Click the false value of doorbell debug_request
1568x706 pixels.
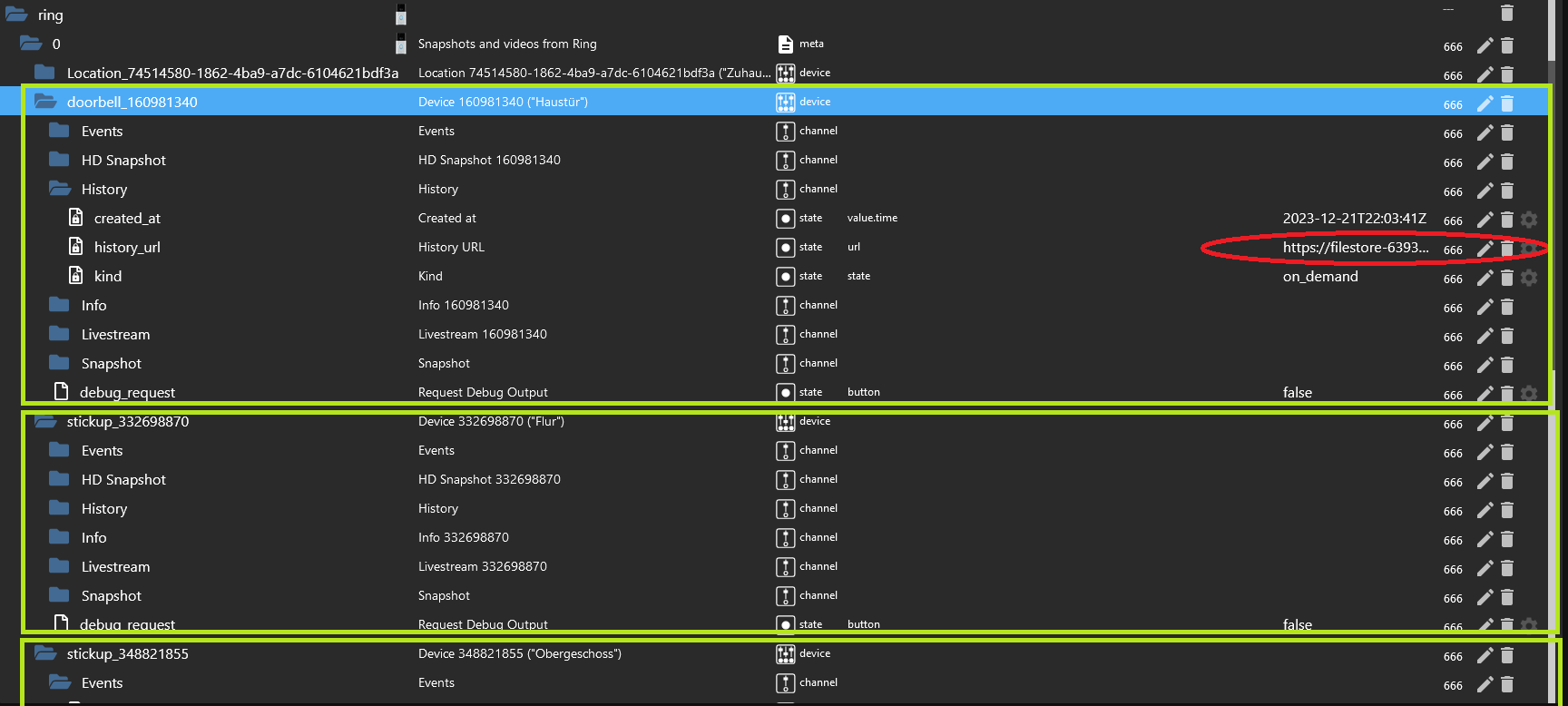click(x=1298, y=392)
